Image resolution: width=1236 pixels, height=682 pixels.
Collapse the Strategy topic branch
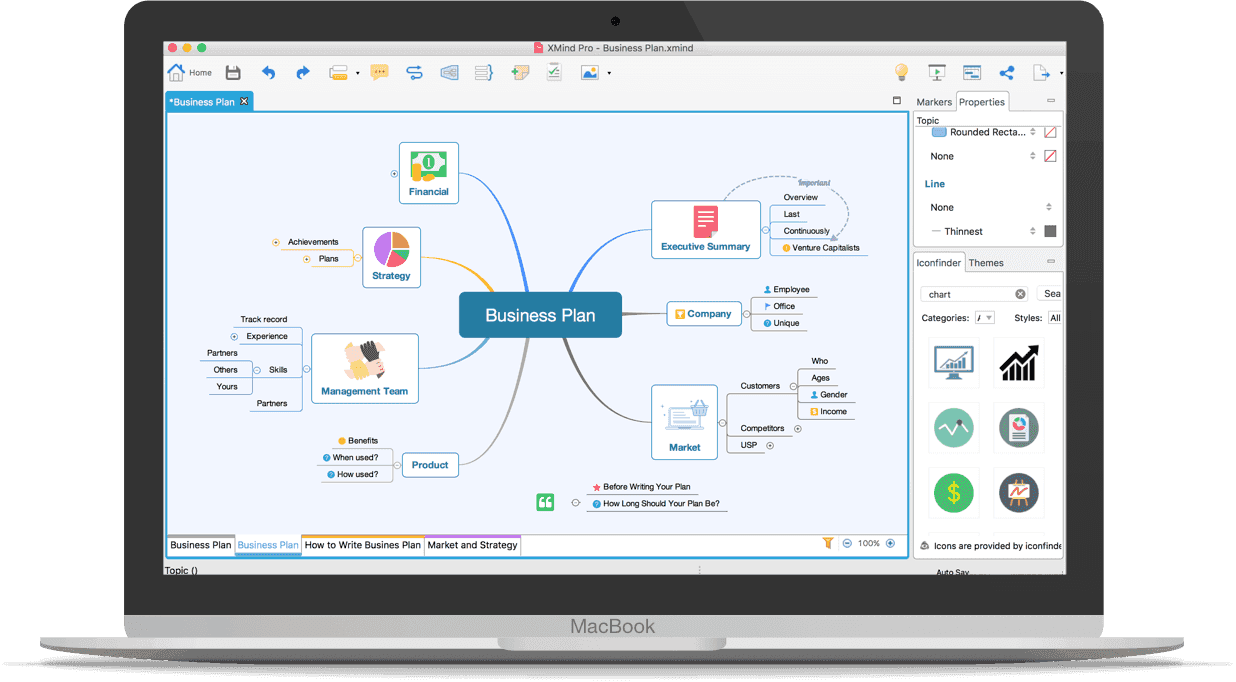pyautogui.click(x=355, y=258)
